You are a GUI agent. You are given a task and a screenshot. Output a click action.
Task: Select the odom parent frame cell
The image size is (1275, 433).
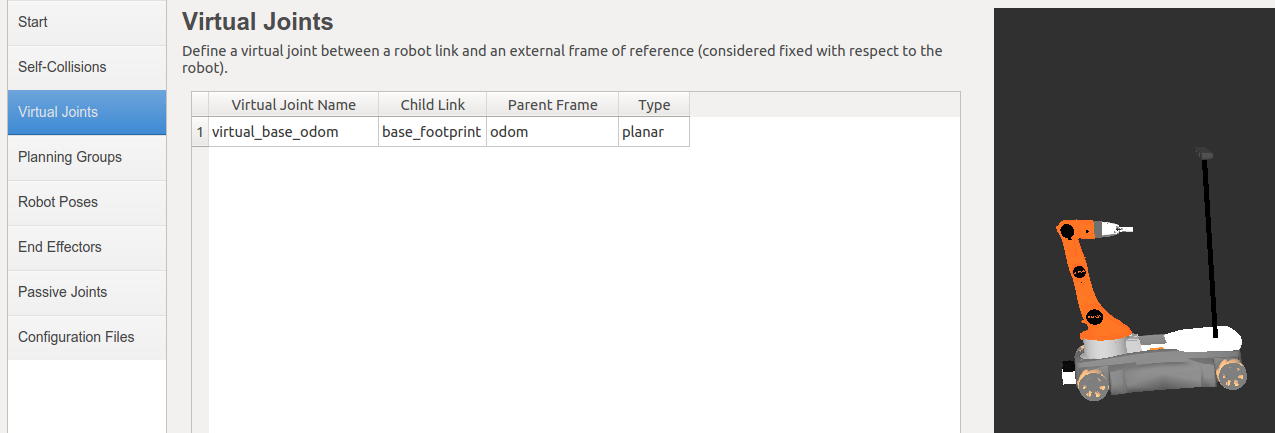pos(552,132)
